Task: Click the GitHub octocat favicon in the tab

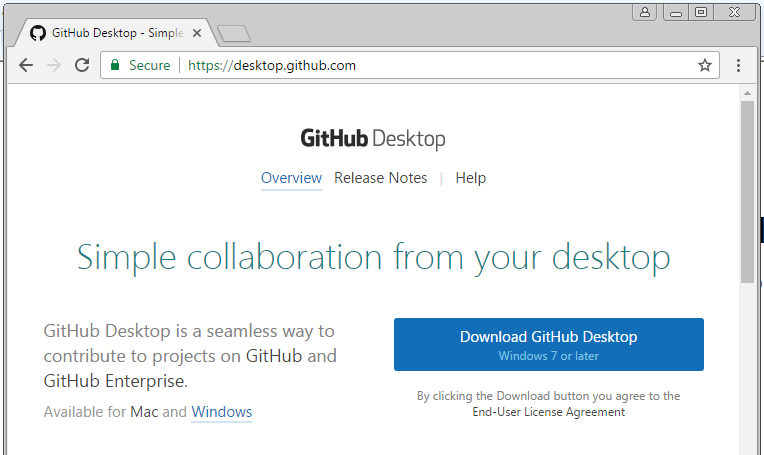Action: (x=38, y=33)
